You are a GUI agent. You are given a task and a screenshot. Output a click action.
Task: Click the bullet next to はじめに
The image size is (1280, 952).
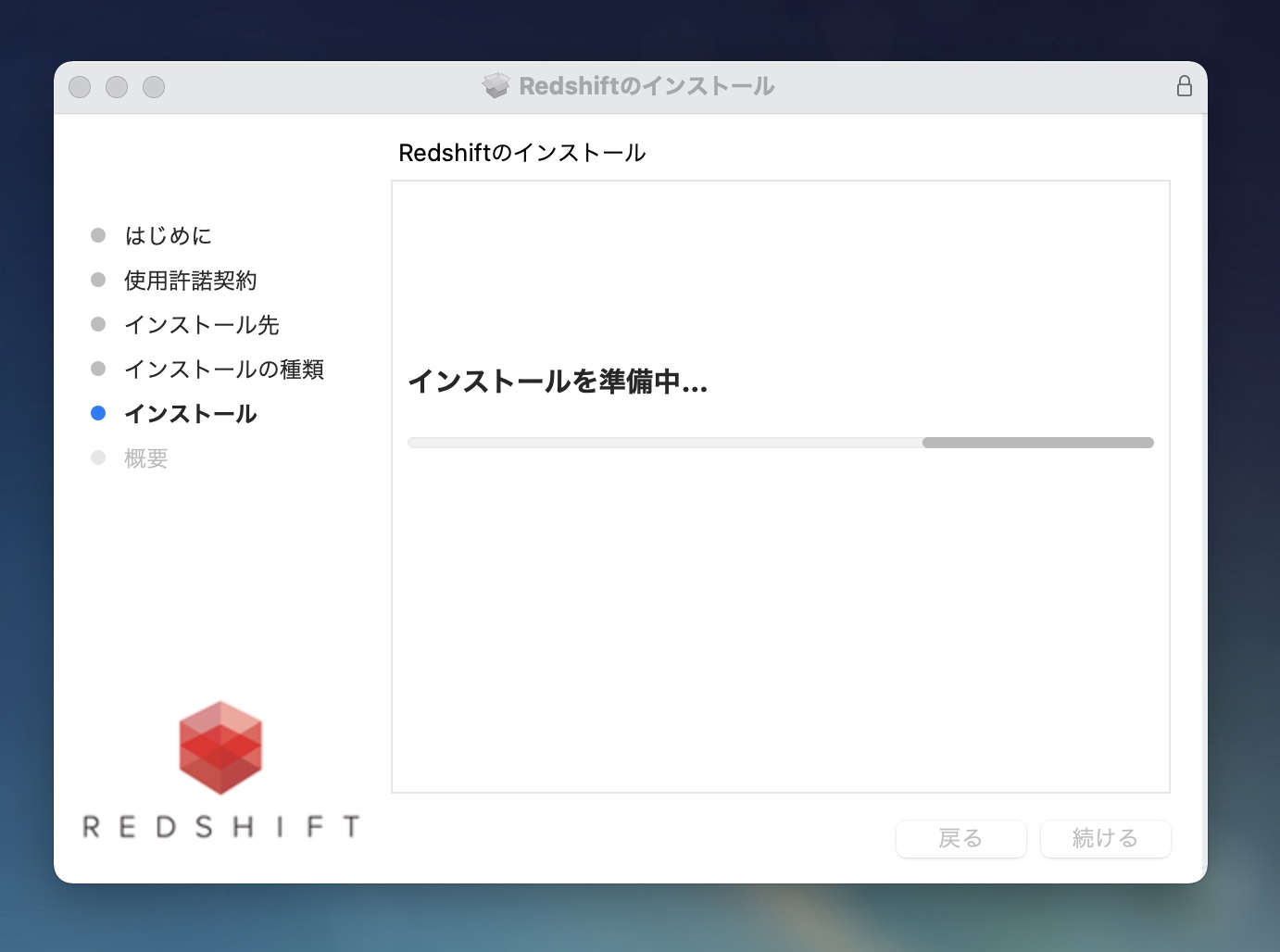[98, 235]
